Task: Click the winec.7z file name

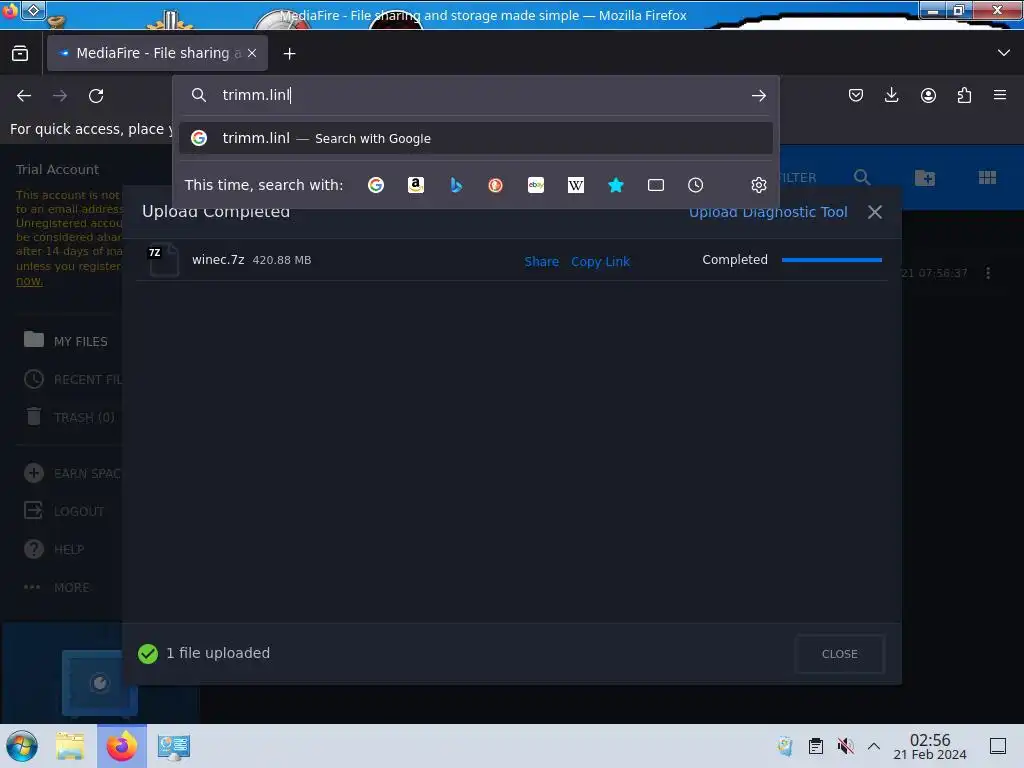Action: tap(218, 260)
